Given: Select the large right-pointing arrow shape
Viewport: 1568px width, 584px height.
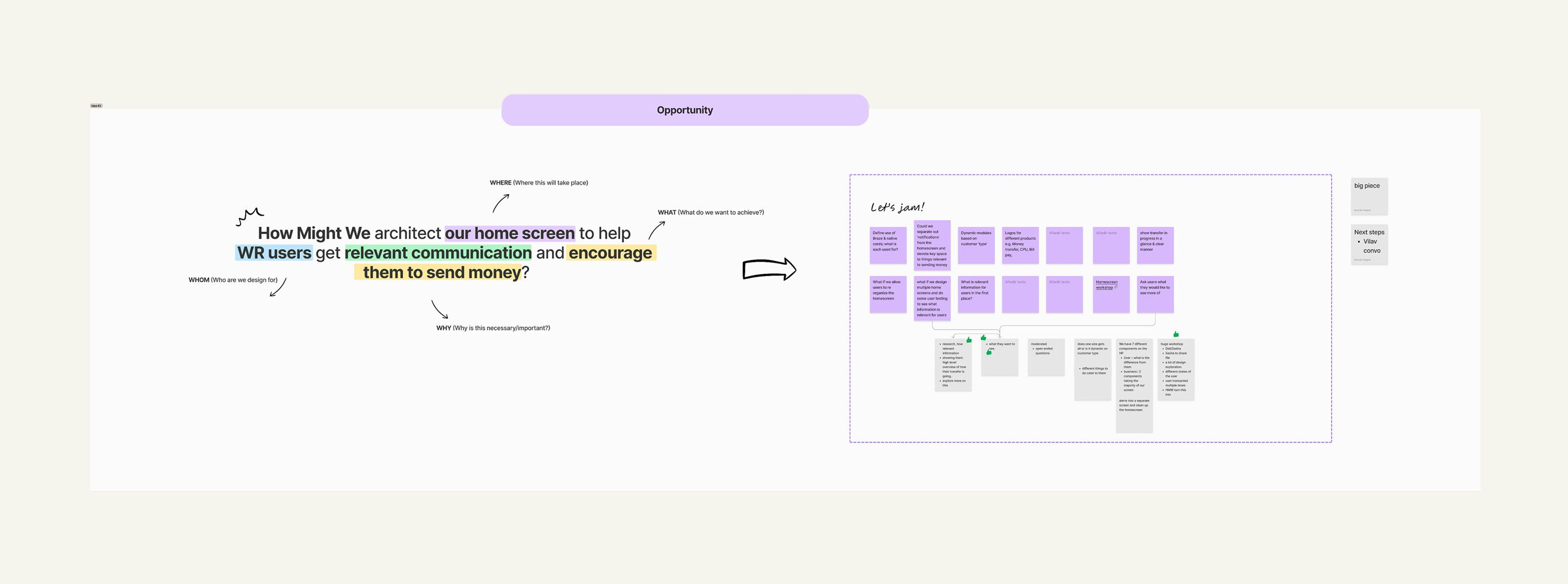Looking at the screenshot, I should [770, 269].
